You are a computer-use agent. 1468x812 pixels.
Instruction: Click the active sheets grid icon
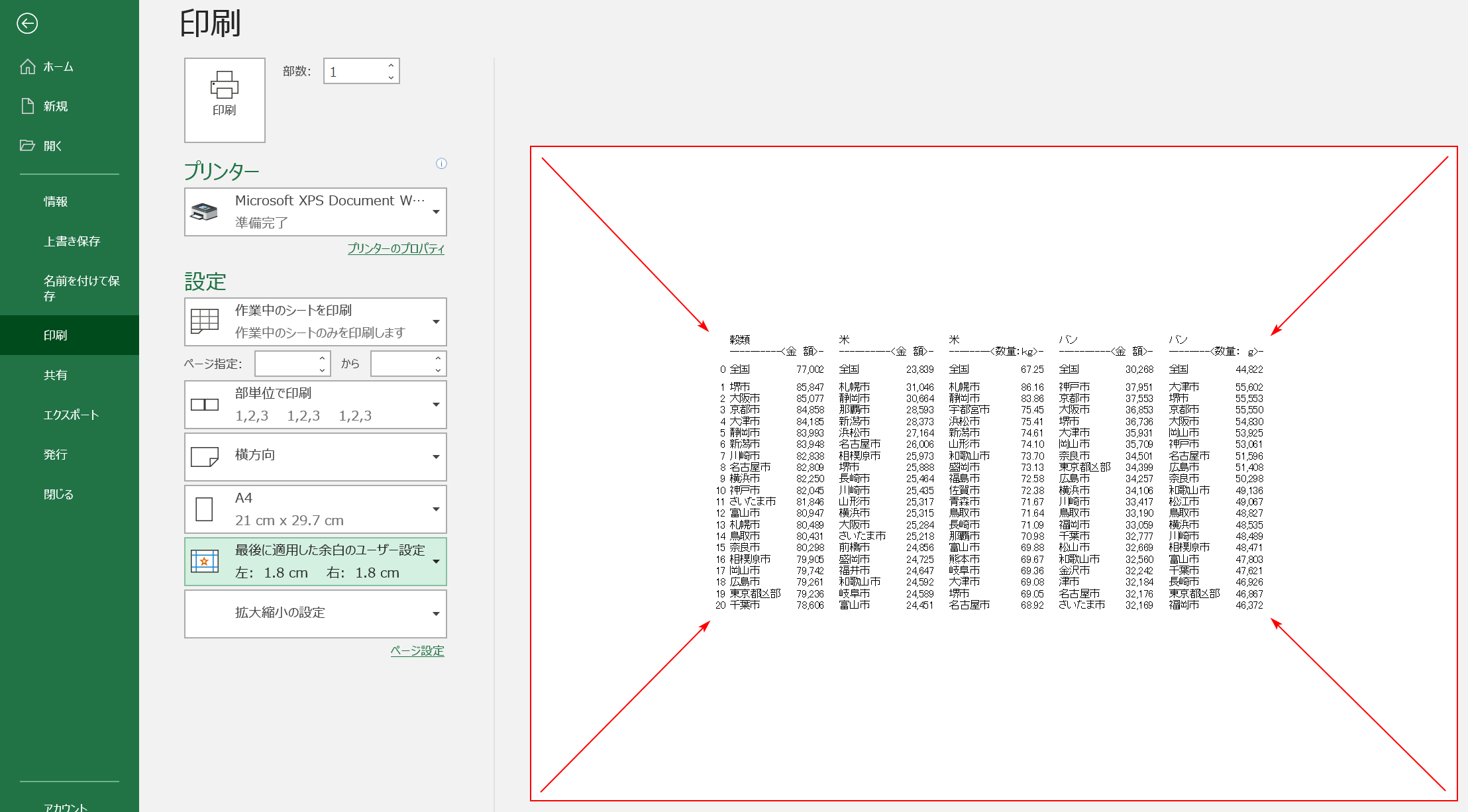click(x=205, y=321)
